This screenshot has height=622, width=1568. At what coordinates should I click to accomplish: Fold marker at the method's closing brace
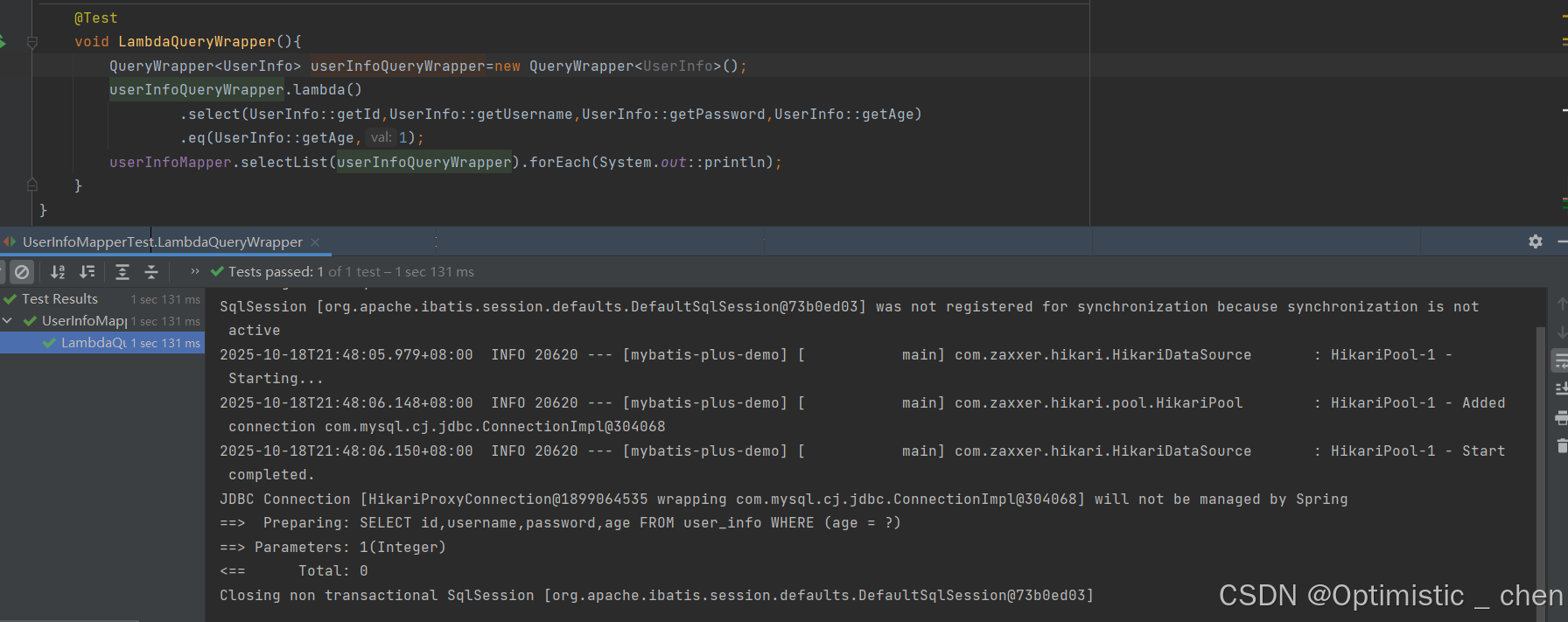[32, 185]
